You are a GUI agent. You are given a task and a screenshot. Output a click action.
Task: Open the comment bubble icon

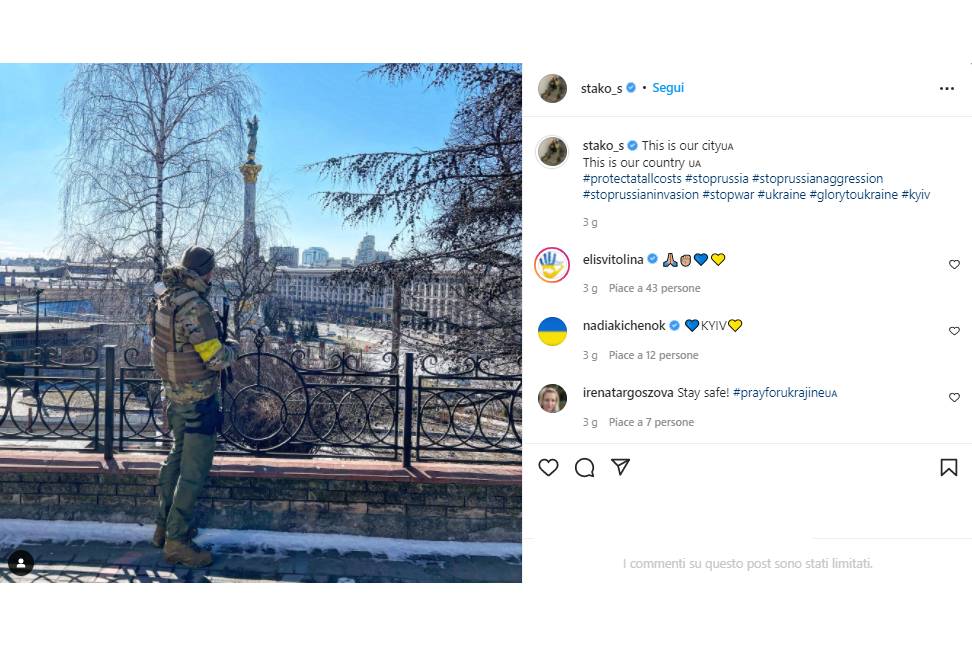tap(585, 467)
